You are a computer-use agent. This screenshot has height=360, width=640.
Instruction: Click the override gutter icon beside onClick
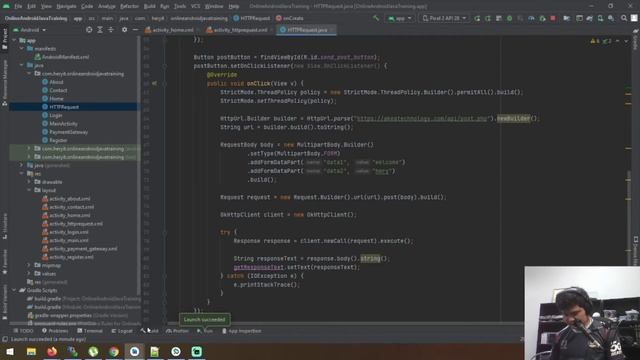click(x=154, y=83)
